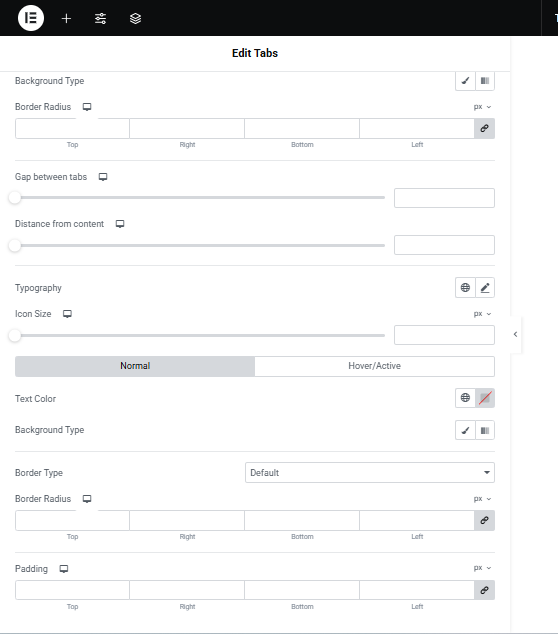Click the Gap between tabs value field
Viewport: 558px width, 634px height.
(x=444, y=198)
